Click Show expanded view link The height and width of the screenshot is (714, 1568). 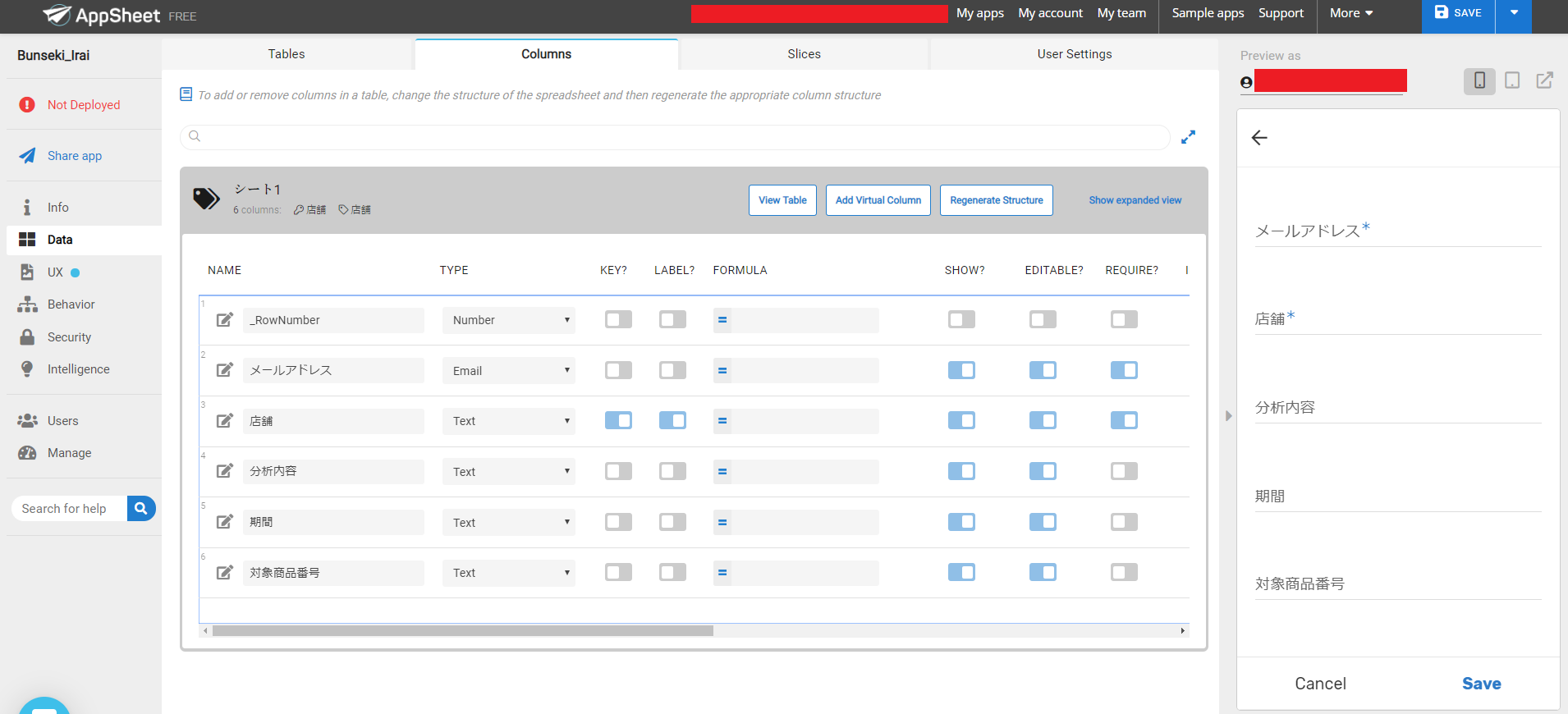click(x=1135, y=200)
